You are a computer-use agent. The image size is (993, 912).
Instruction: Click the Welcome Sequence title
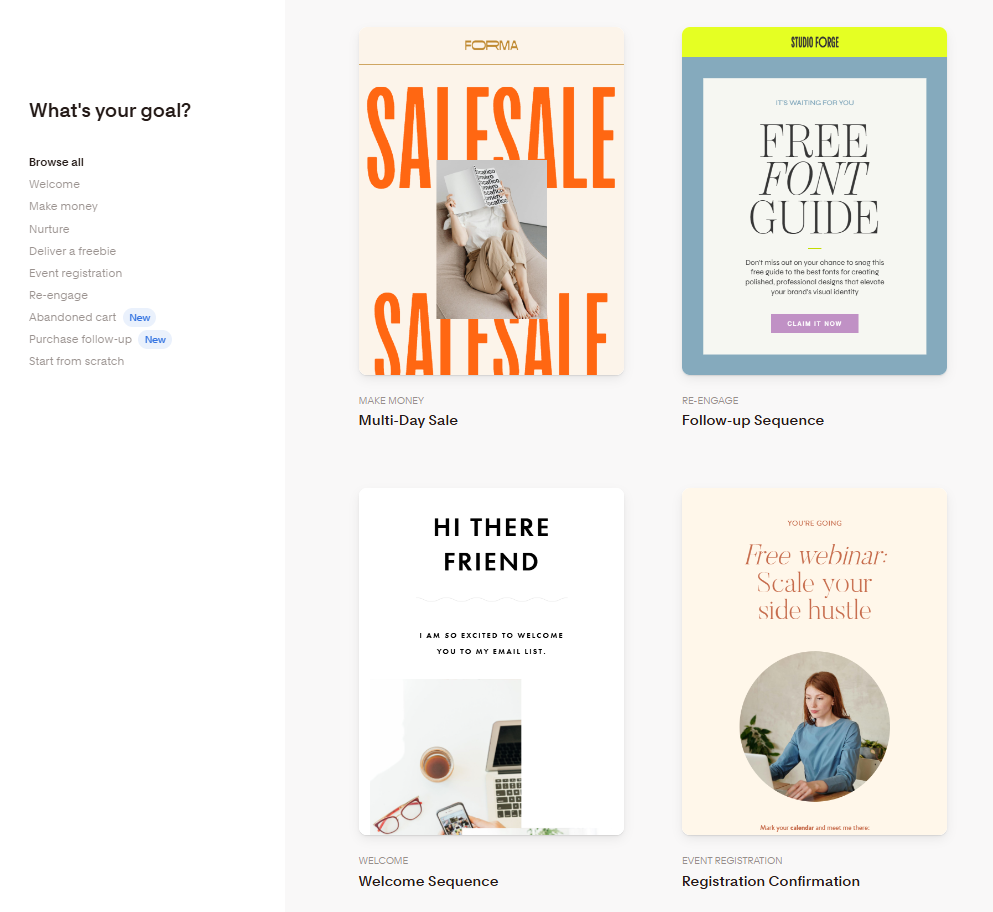click(x=429, y=882)
